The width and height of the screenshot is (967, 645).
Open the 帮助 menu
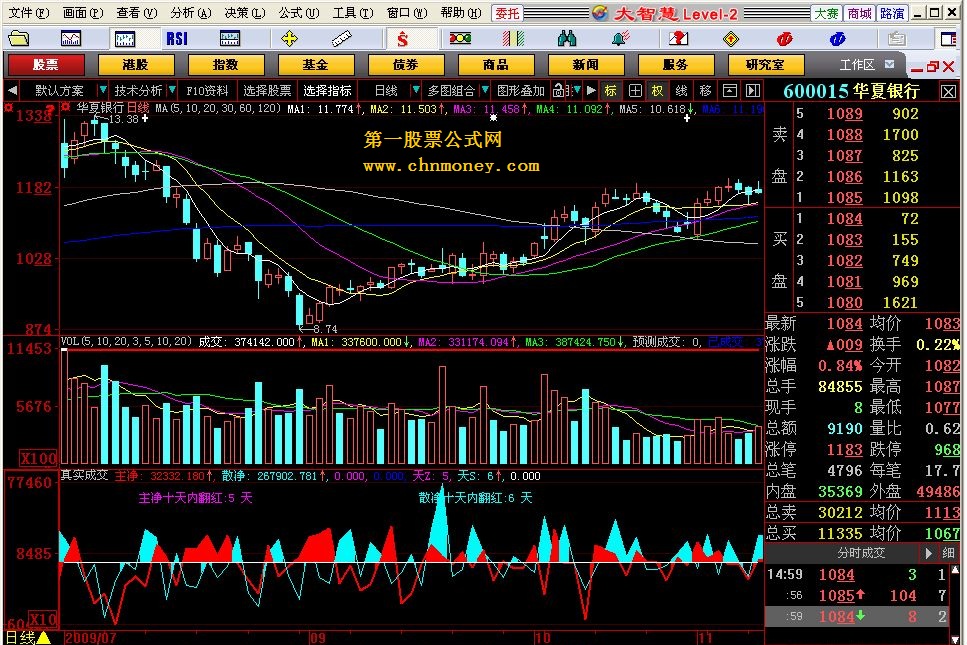pyautogui.click(x=461, y=12)
